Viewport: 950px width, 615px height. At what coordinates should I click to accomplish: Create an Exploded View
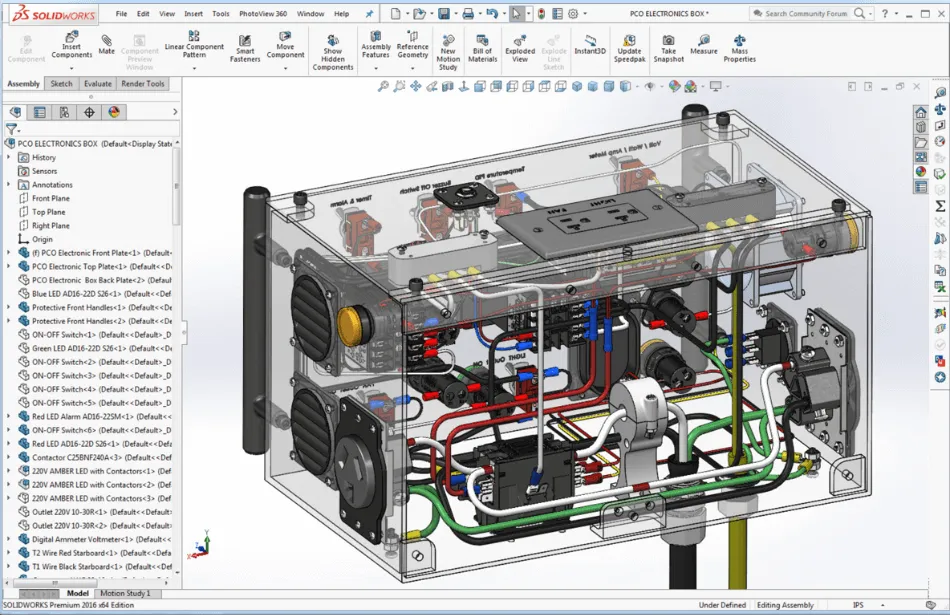520,48
